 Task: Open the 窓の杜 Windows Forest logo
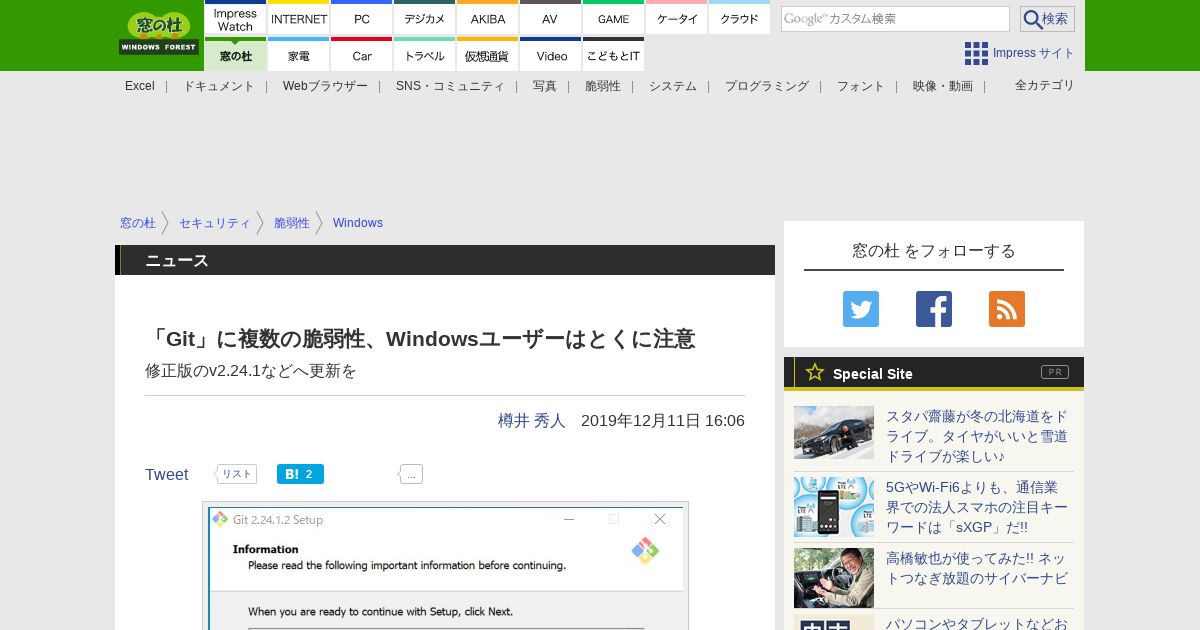click(159, 34)
